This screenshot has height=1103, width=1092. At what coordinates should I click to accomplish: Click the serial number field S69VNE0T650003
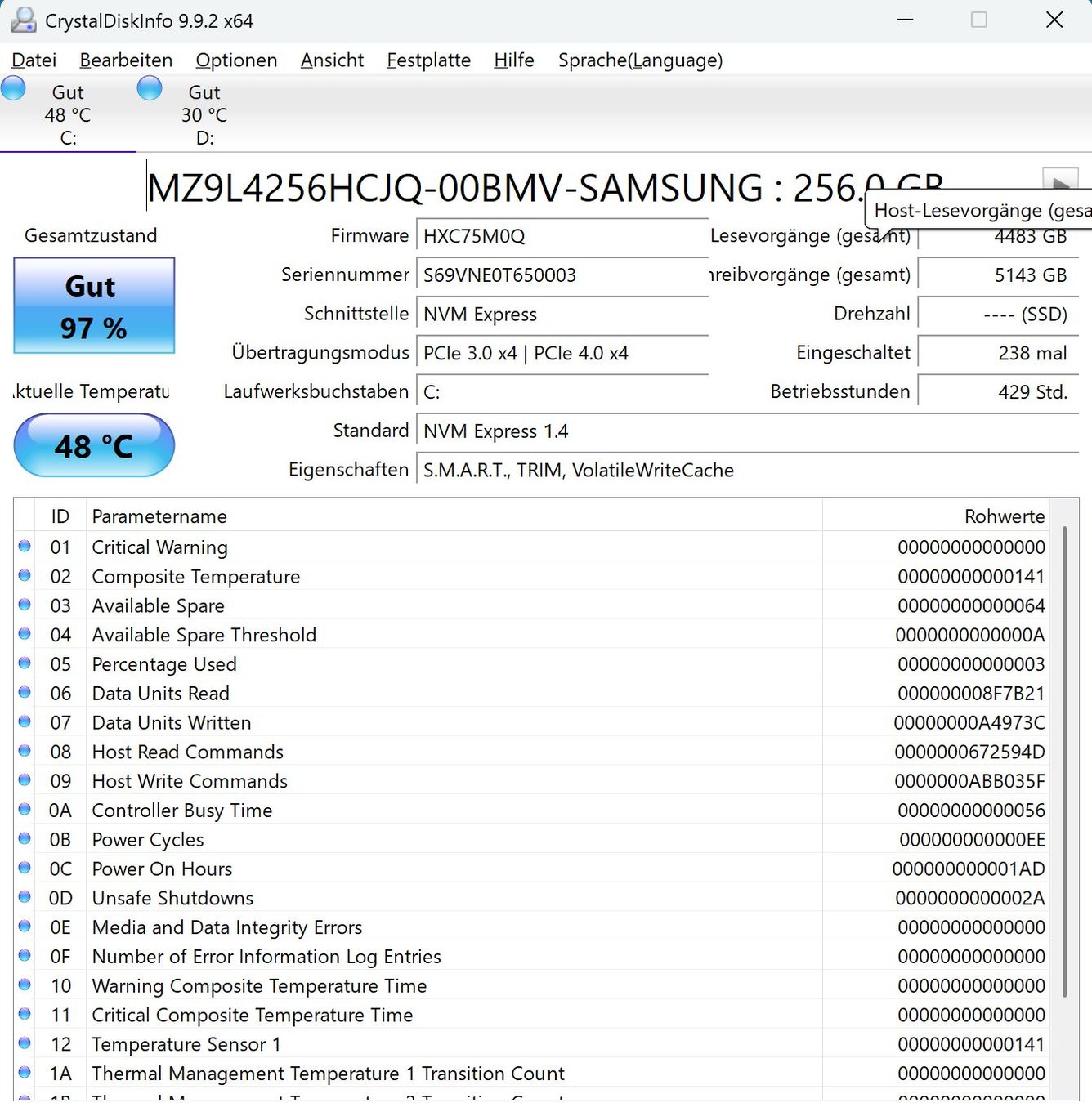(x=562, y=275)
